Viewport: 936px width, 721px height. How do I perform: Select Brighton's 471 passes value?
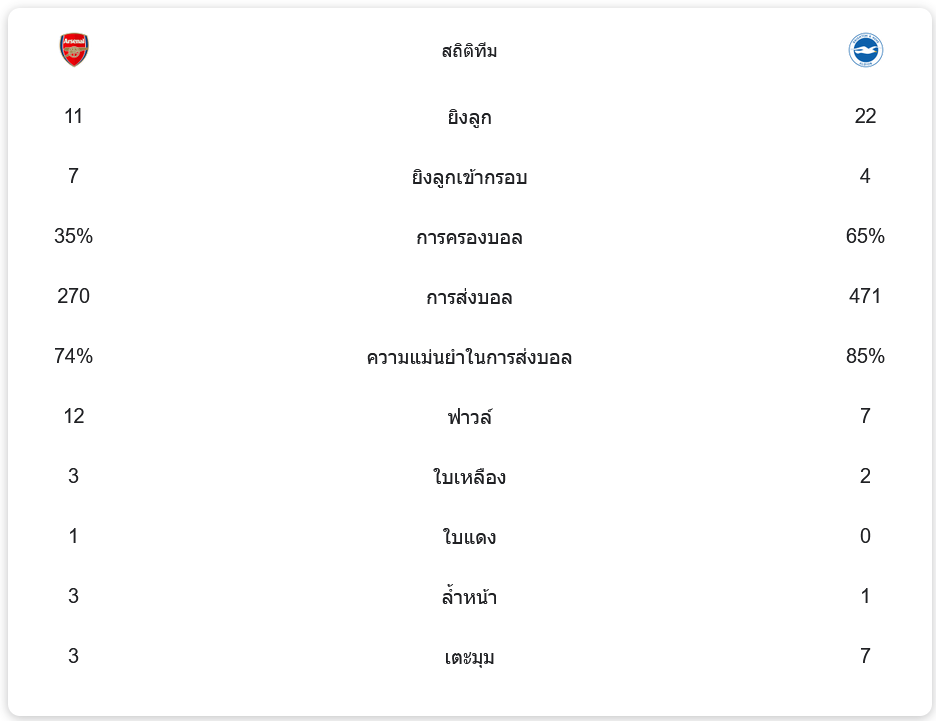865,297
